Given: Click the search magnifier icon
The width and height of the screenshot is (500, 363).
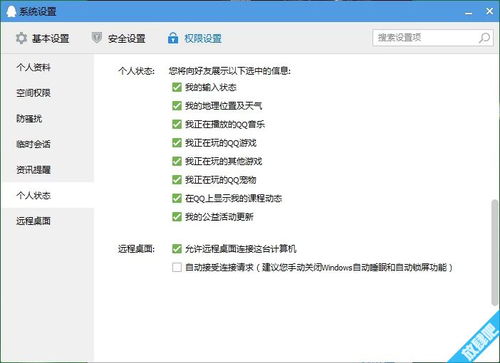Looking at the screenshot, I should 484,38.
